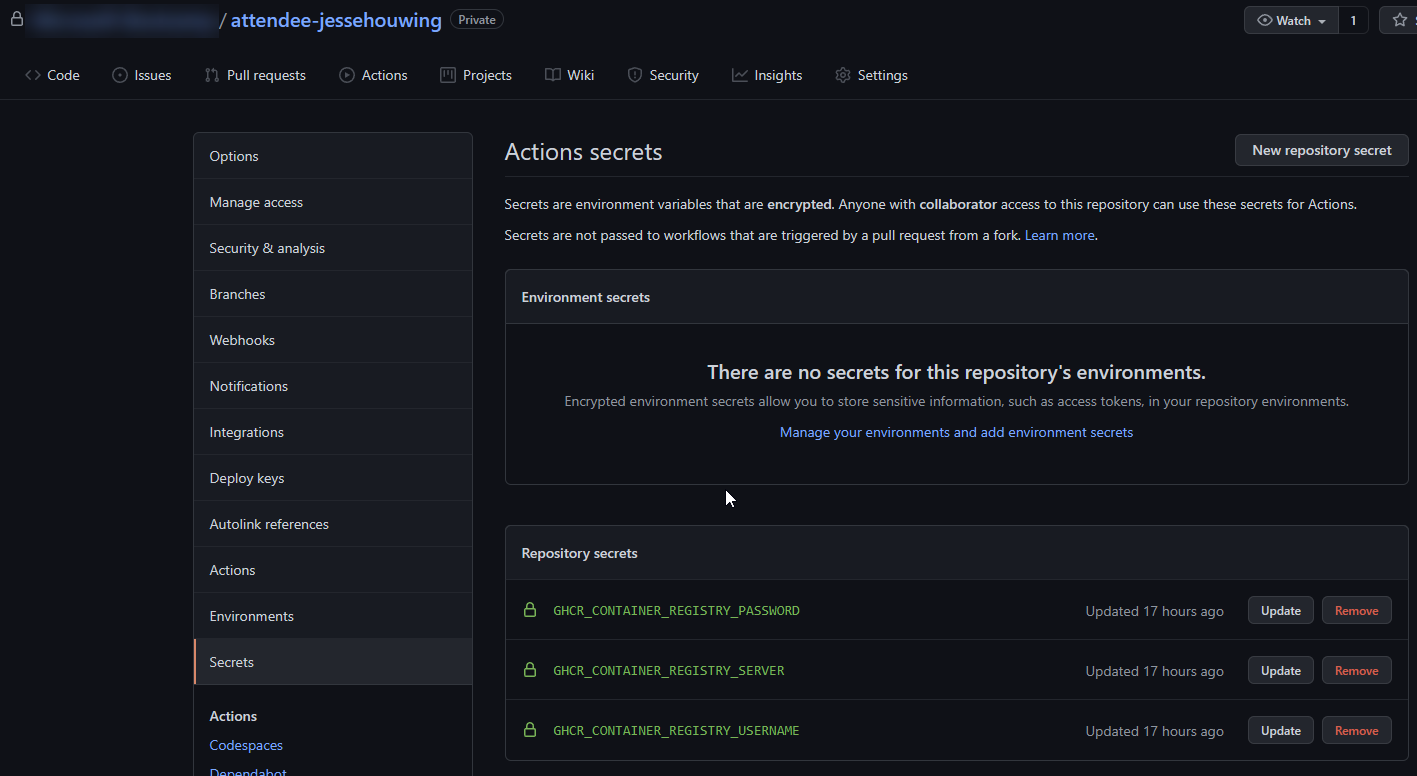
Task: Click the Code tab angle-brackets icon
Action: point(33,75)
